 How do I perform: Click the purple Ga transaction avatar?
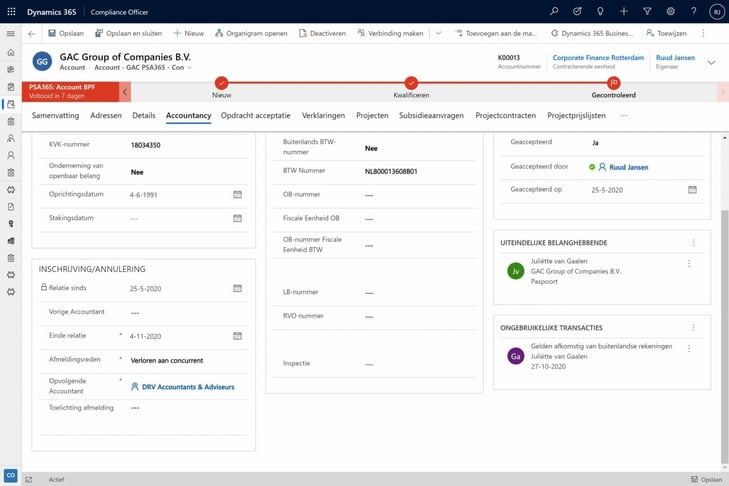(516, 356)
